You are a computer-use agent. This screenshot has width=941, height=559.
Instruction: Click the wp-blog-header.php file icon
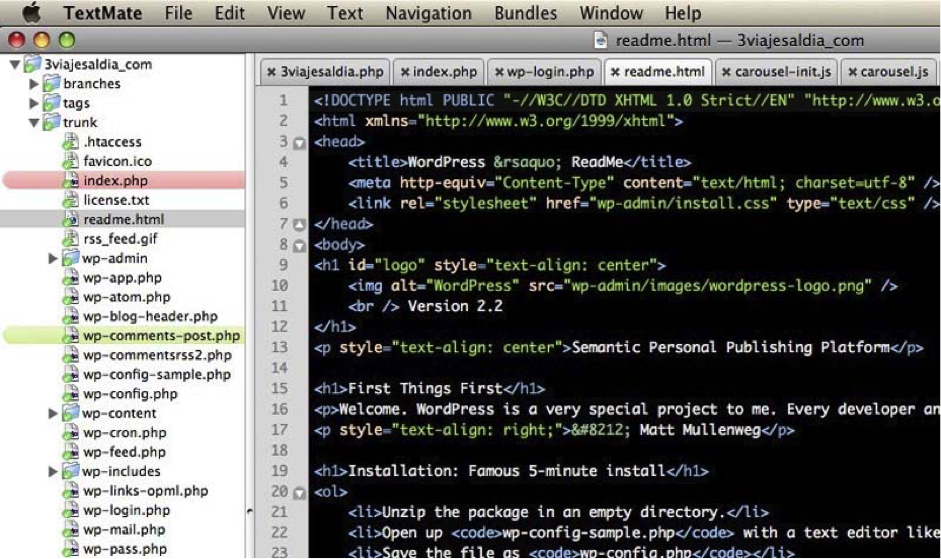[x=71, y=316]
